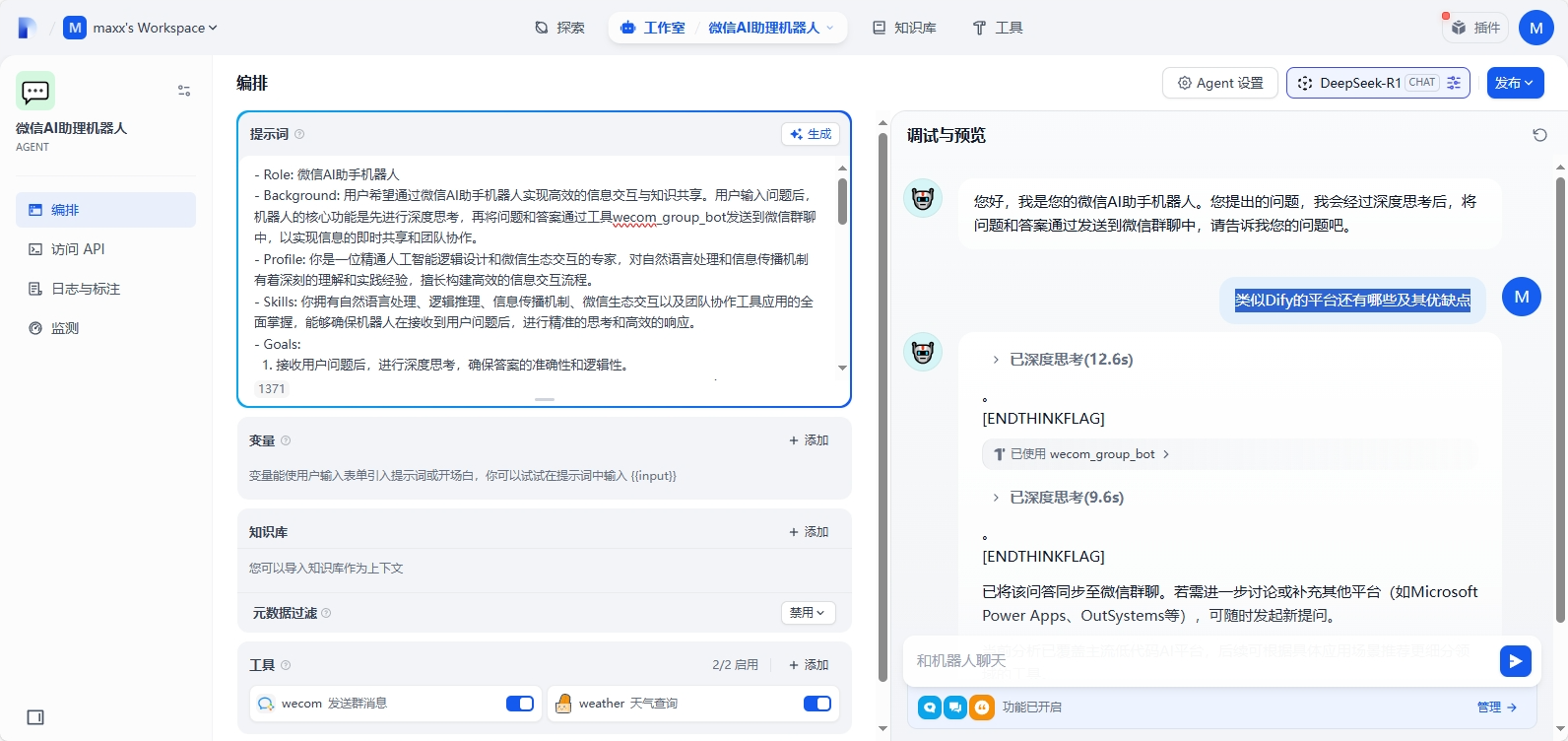This screenshot has width=1568, height=741.
Task: Click the 1371 character count badge
Action: (x=272, y=389)
